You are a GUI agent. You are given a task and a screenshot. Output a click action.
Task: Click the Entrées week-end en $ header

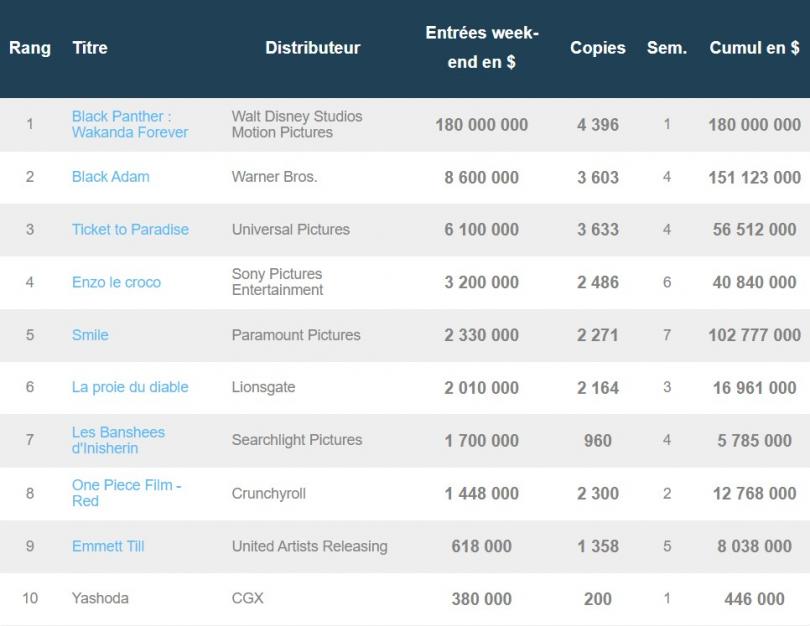pos(482,47)
